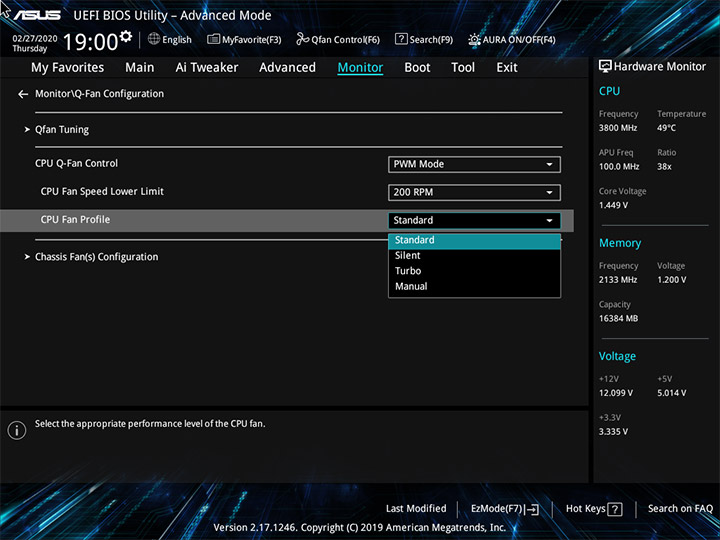This screenshot has width=720, height=540.
Task: Open Qfan Control(F6) utility
Action: pos(338,39)
